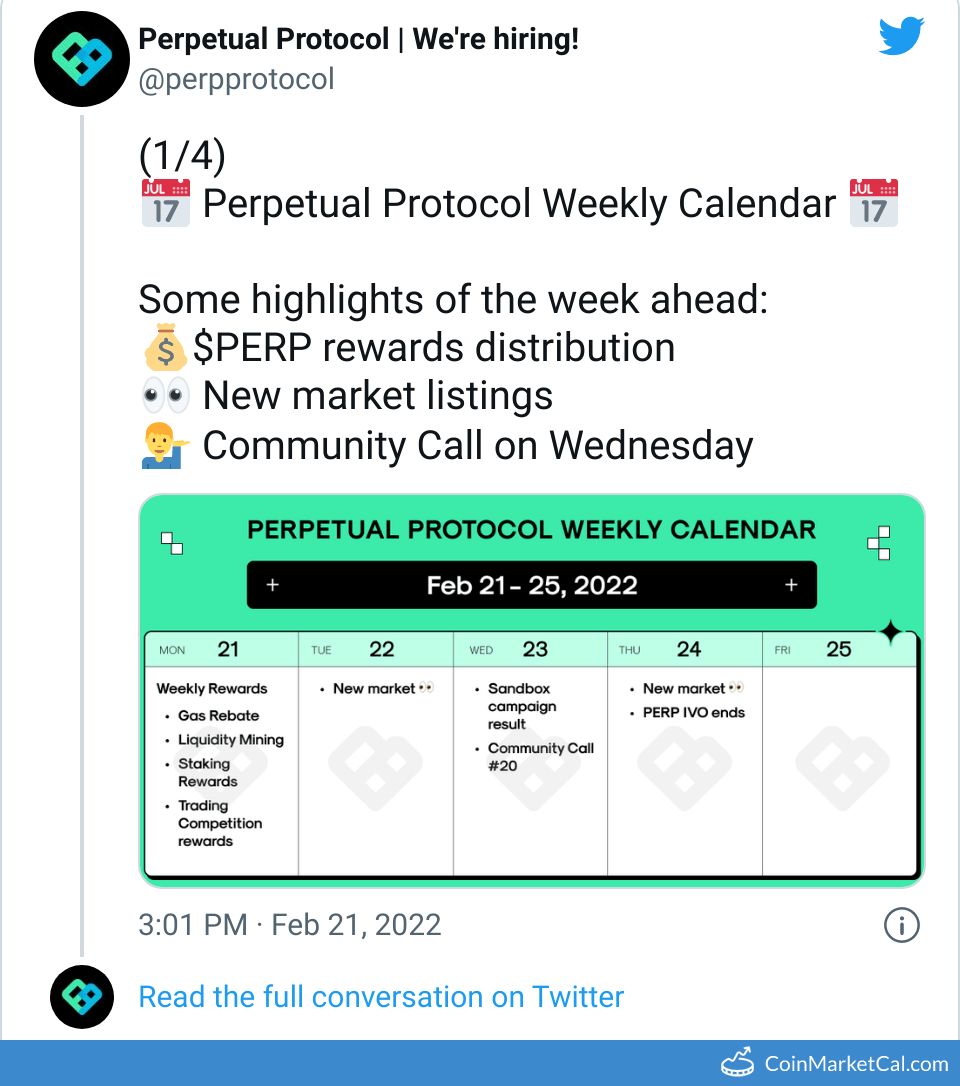Click the CoinMarketCal logo icon

(x=738, y=1062)
